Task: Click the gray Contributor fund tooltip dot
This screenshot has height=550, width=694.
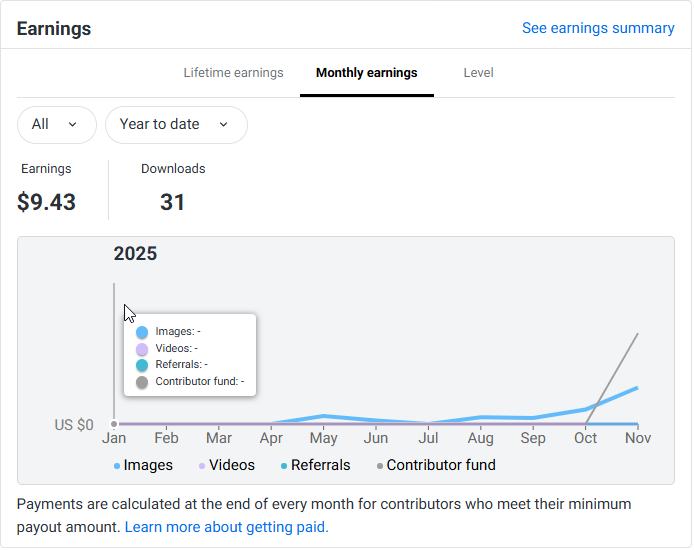Action: coord(142,382)
